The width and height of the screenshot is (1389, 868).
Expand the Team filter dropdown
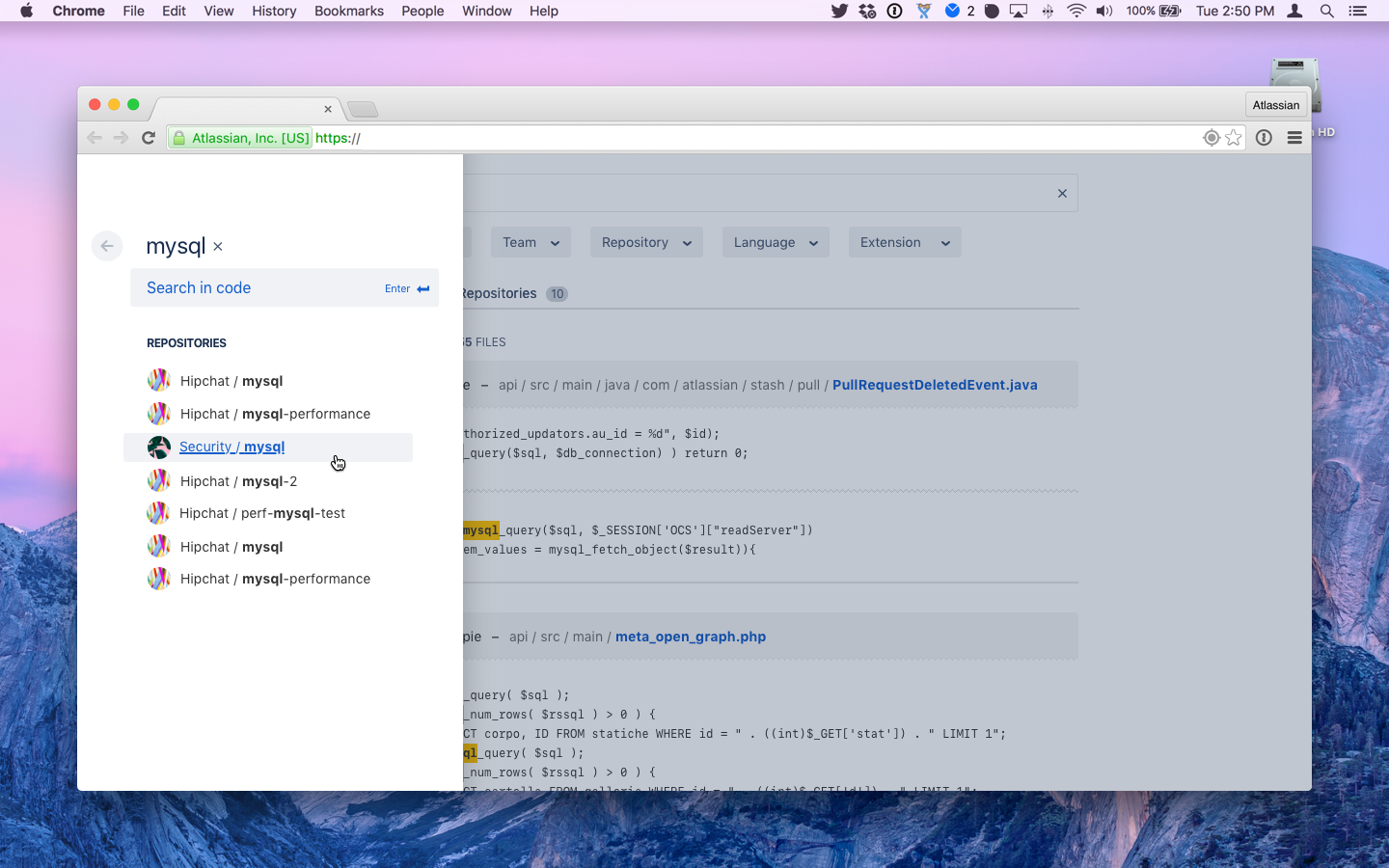click(x=531, y=242)
